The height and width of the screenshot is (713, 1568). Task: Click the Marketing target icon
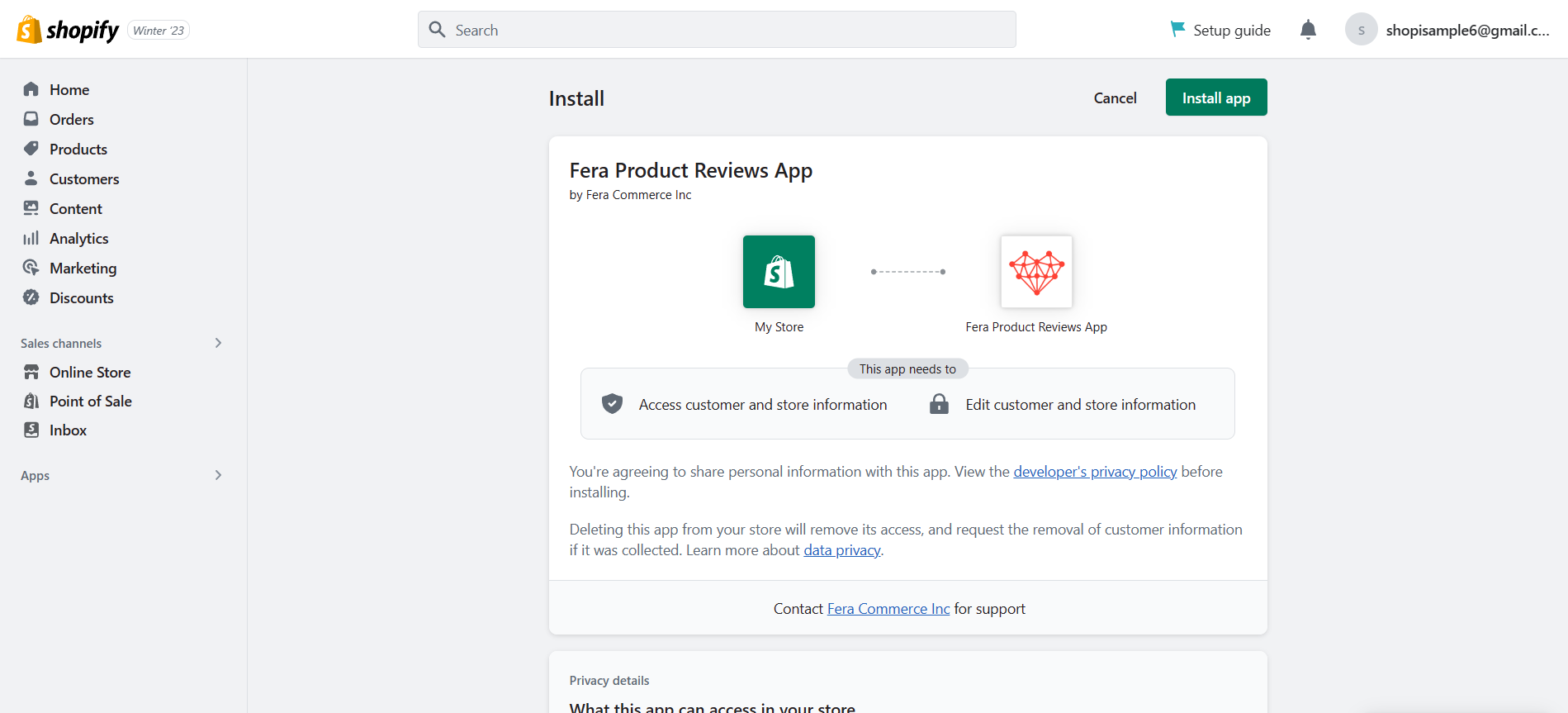click(x=31, y=268)
